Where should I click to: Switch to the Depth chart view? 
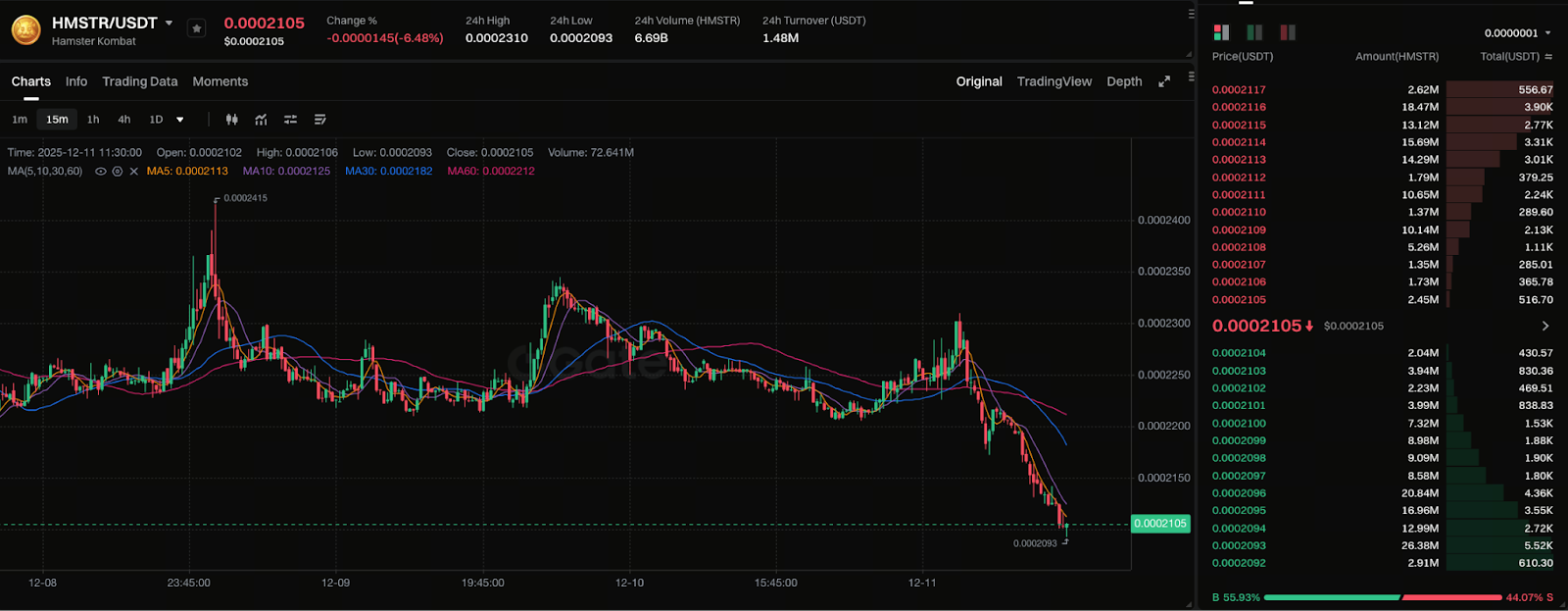click(1124, 81)
